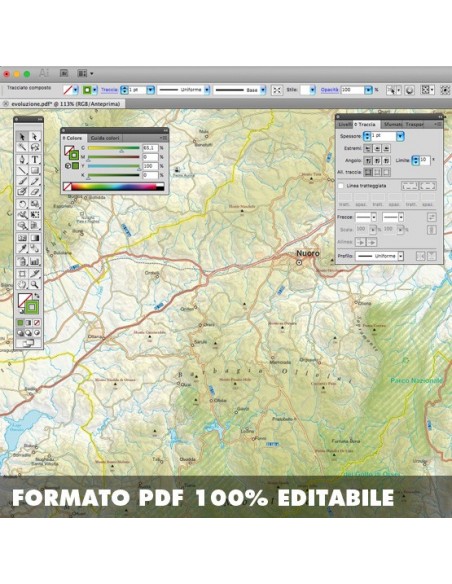Select the Selection (black arrow) tool

(x=22, y=136)
